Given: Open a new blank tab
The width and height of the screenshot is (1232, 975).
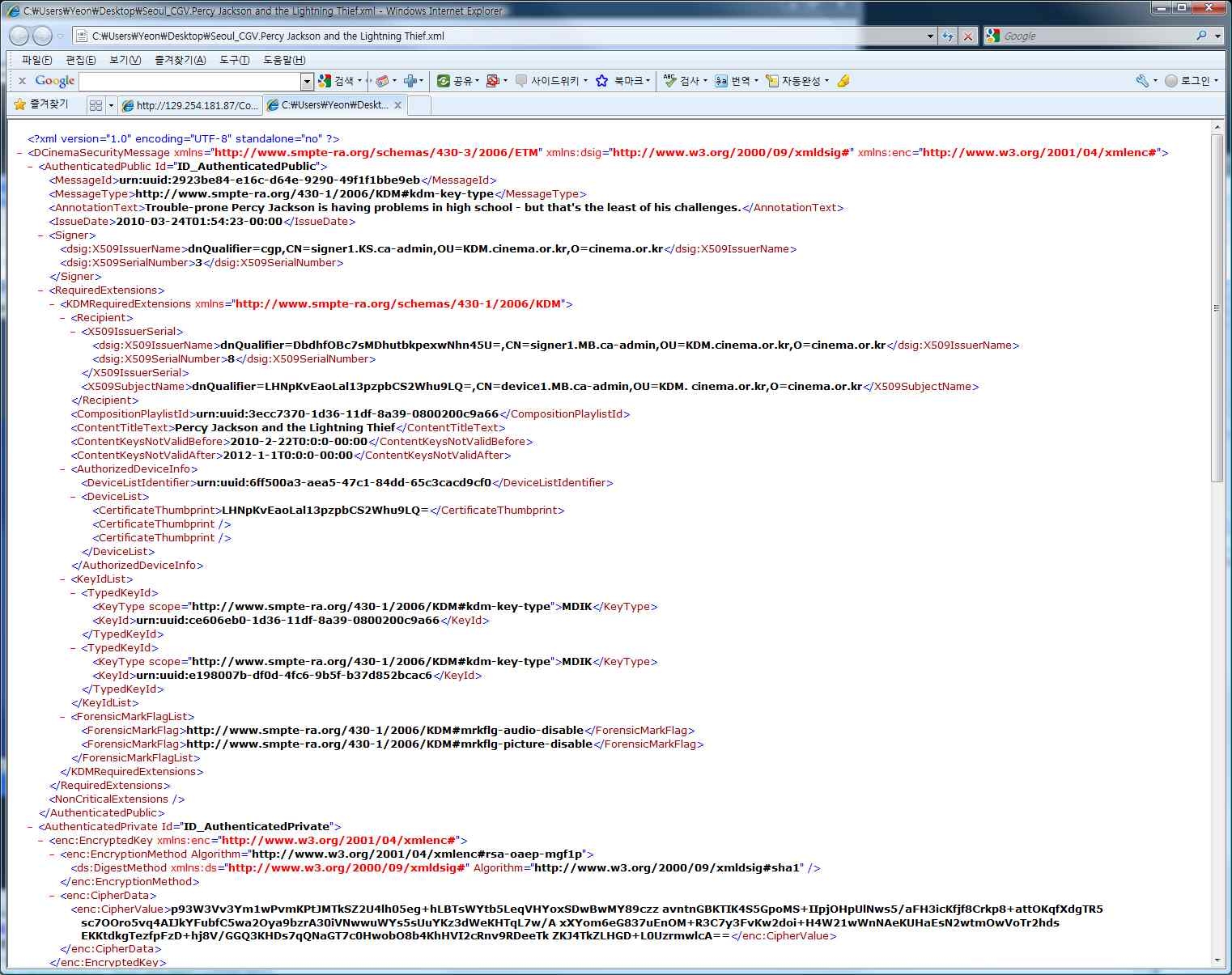Looking at the screenshot, I should 418,105.
